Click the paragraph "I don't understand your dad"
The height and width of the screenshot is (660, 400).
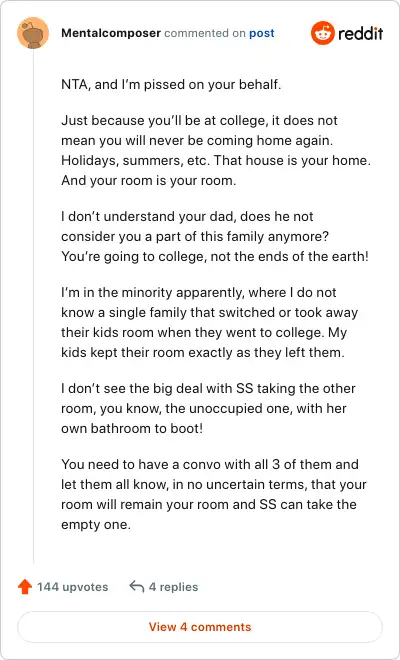click(x=215, y=236)
